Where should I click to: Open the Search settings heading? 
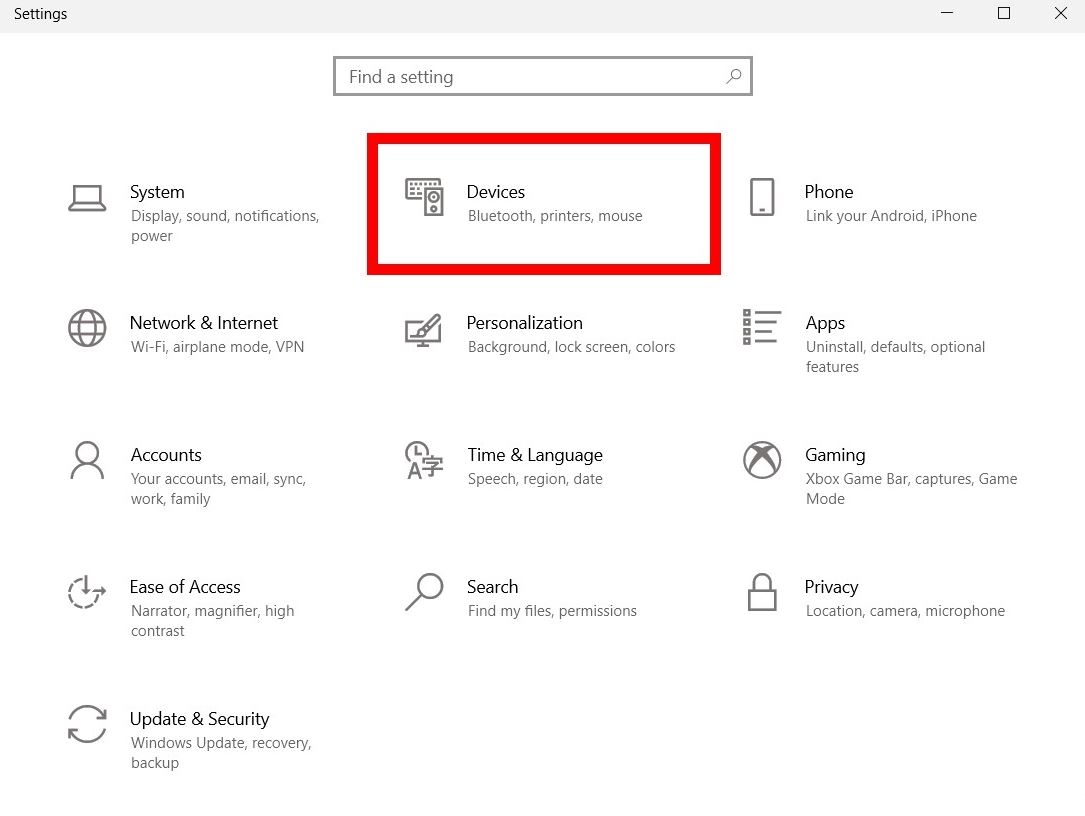pyautogui.click(x=492, y=587)
